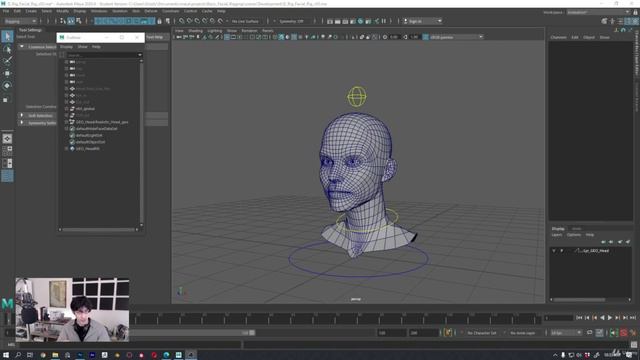This screenshot has height=360, width=640.
Task: Expand the Symmetry Settings section
Action: click(x=22, y=122)
